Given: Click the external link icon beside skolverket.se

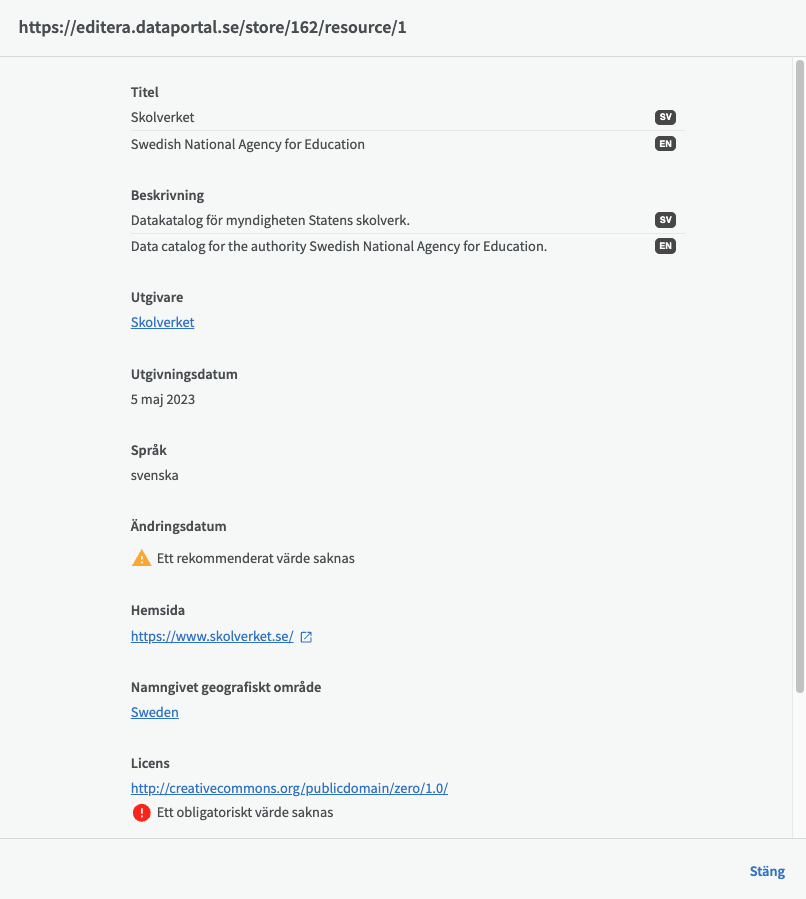Looking at the screenshot, I should point(307,637).
